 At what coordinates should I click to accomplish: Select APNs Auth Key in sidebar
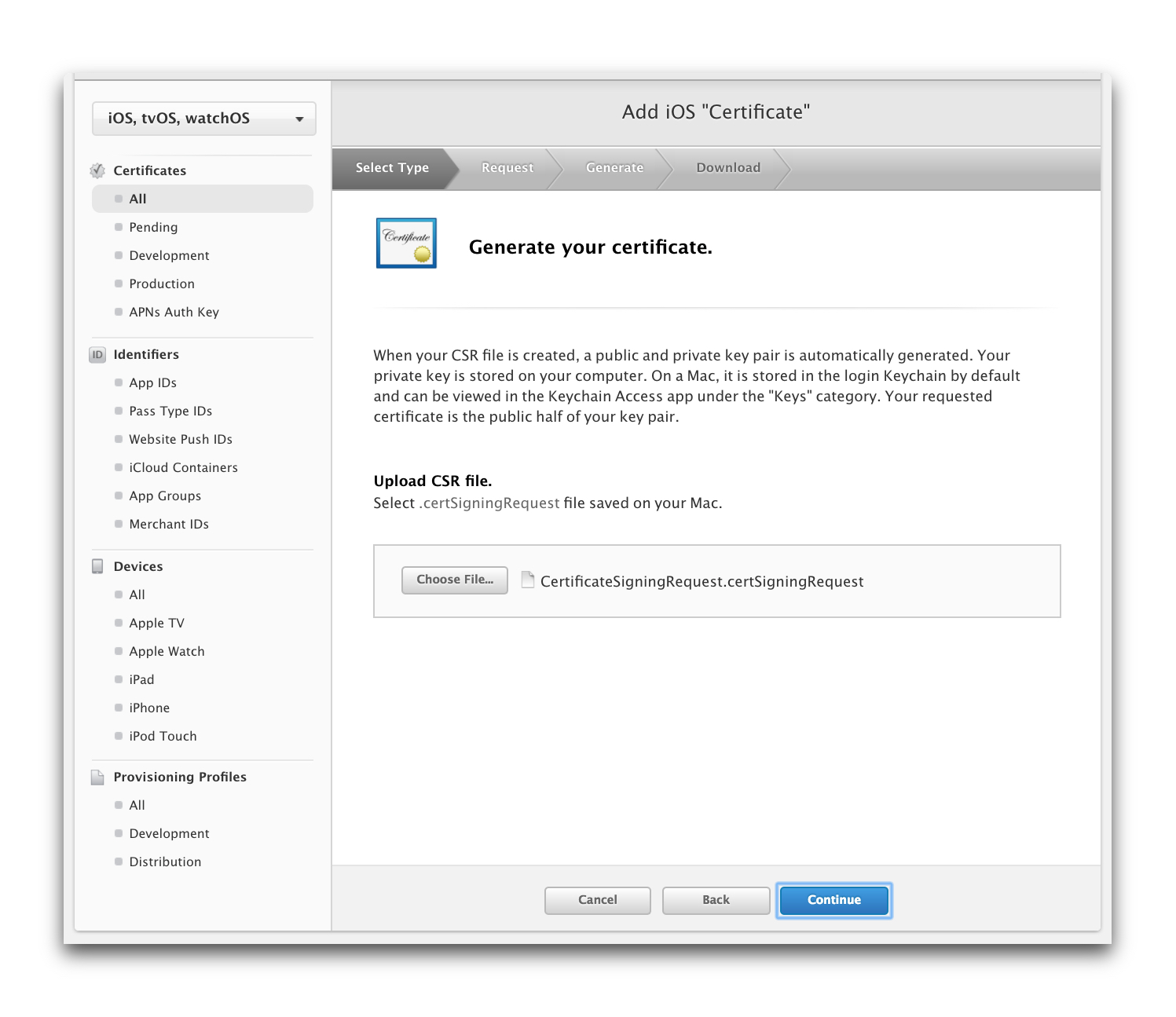(x=174, y=313)
